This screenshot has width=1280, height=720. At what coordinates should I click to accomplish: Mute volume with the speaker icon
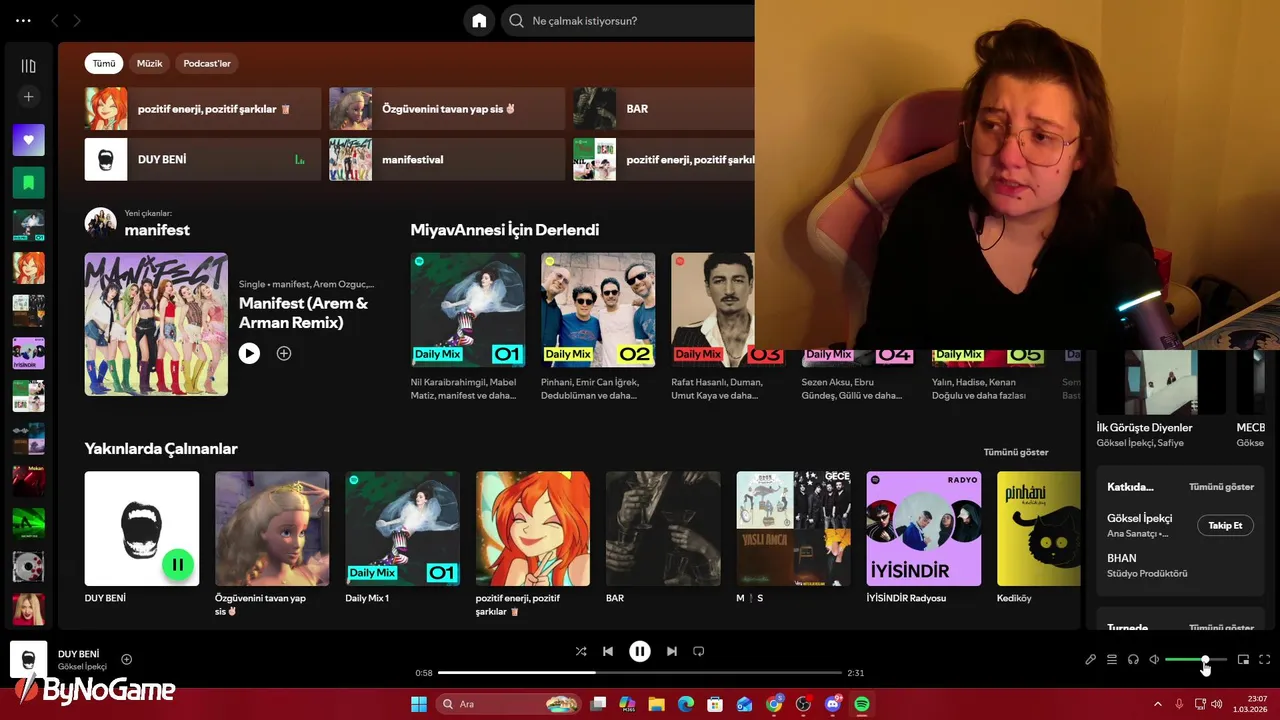point(1154,660)
